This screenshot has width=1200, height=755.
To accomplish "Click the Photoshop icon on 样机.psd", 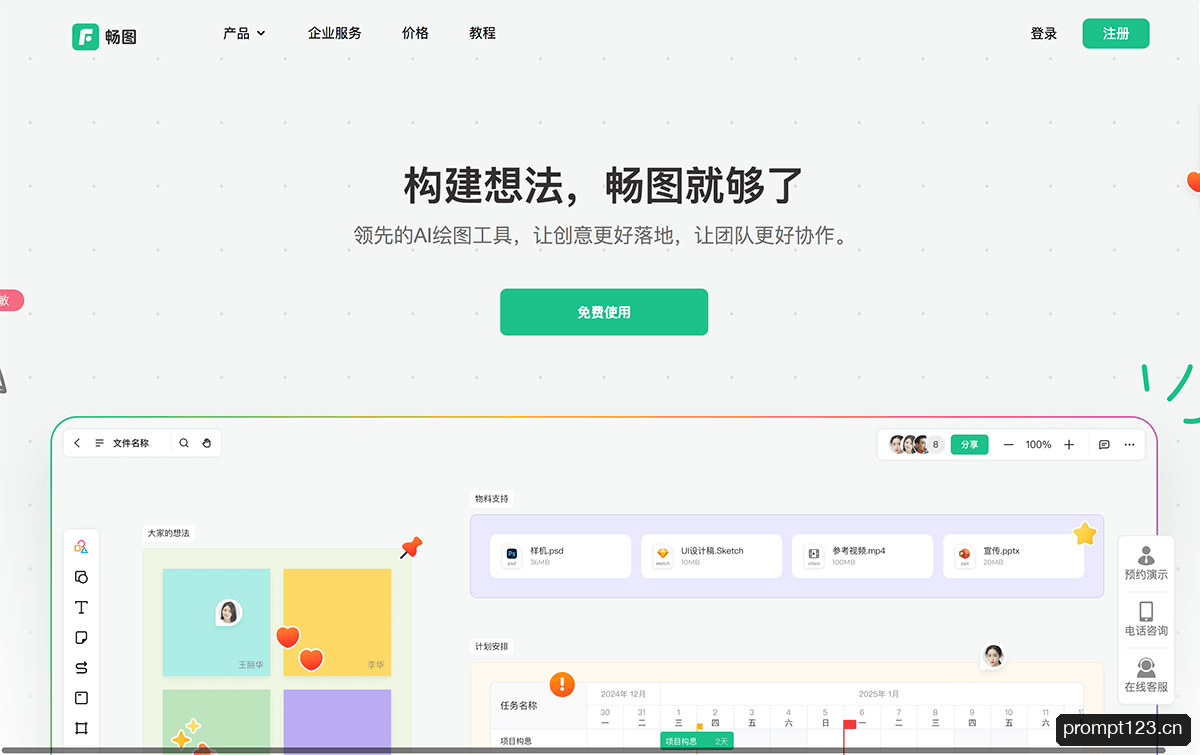I will pyautogui.click(x=511, y=555).
